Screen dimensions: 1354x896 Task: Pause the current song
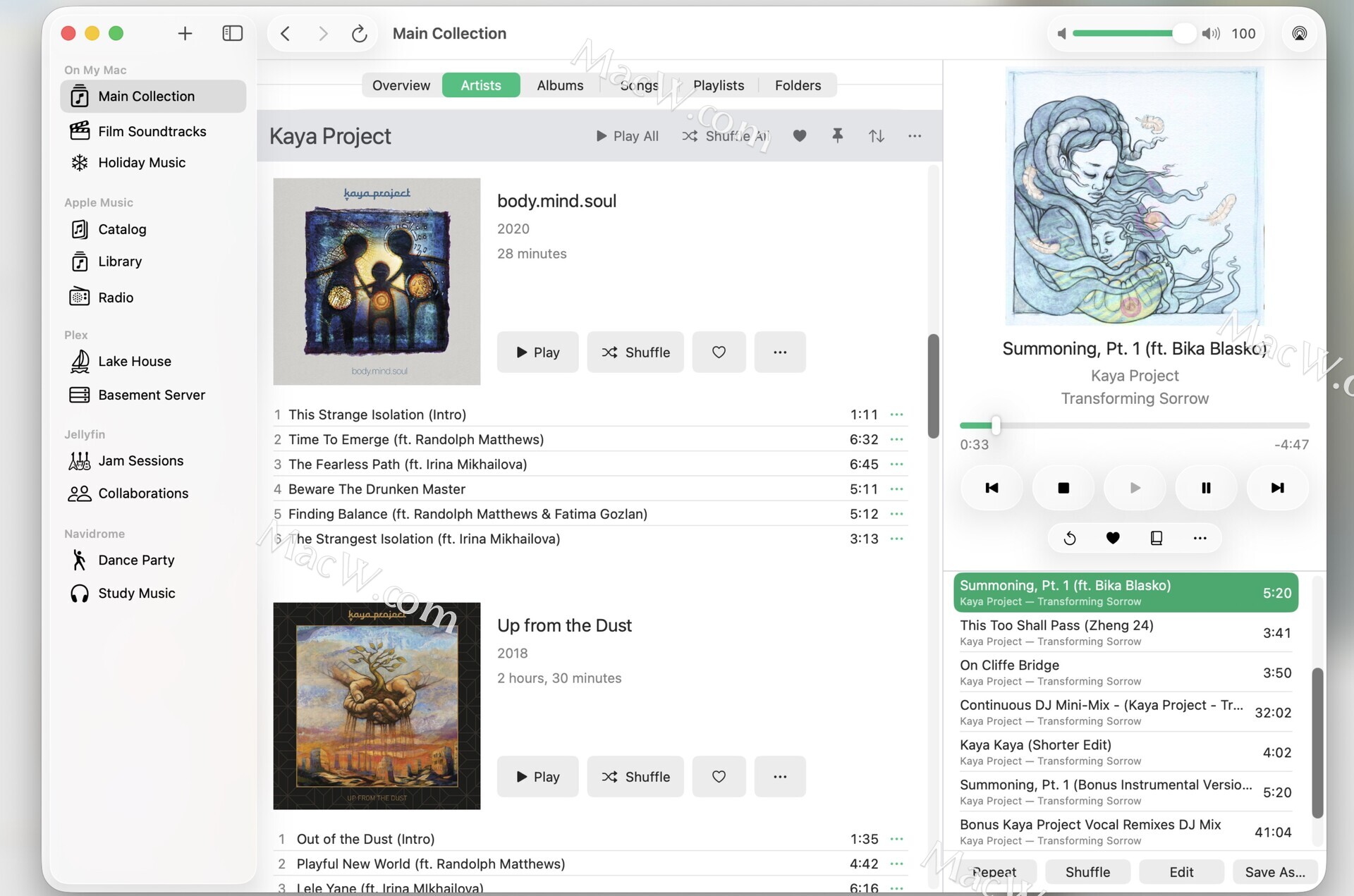(1206, 488)
